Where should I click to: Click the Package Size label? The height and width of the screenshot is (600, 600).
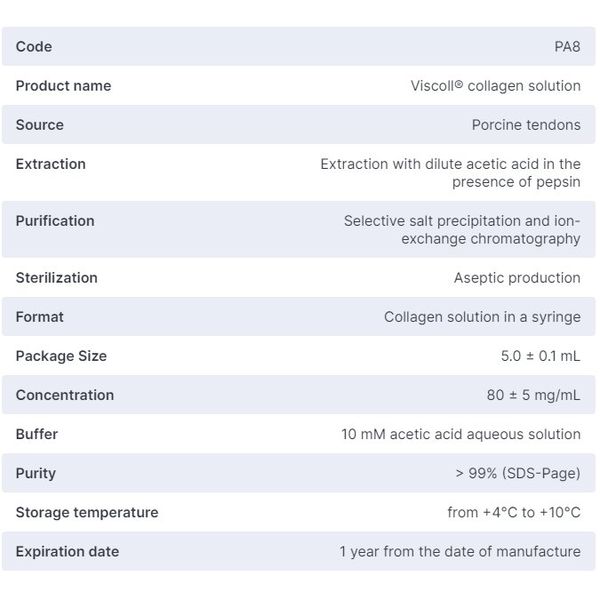coord(61,356)
